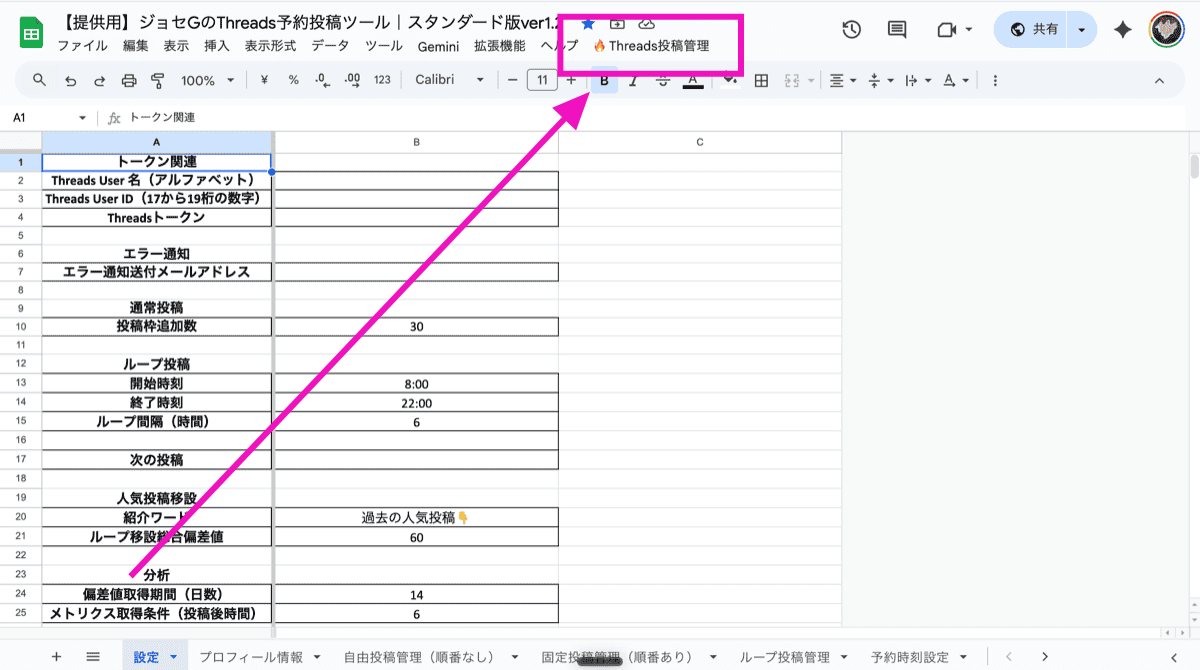Open the borders tool

click(x=761, y=80)
